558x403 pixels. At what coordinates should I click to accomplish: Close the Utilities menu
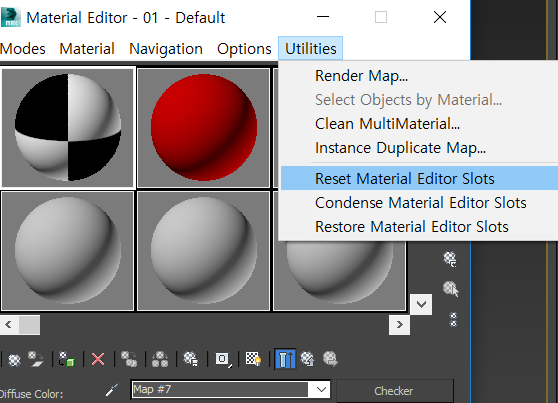(x=310, y=48)
